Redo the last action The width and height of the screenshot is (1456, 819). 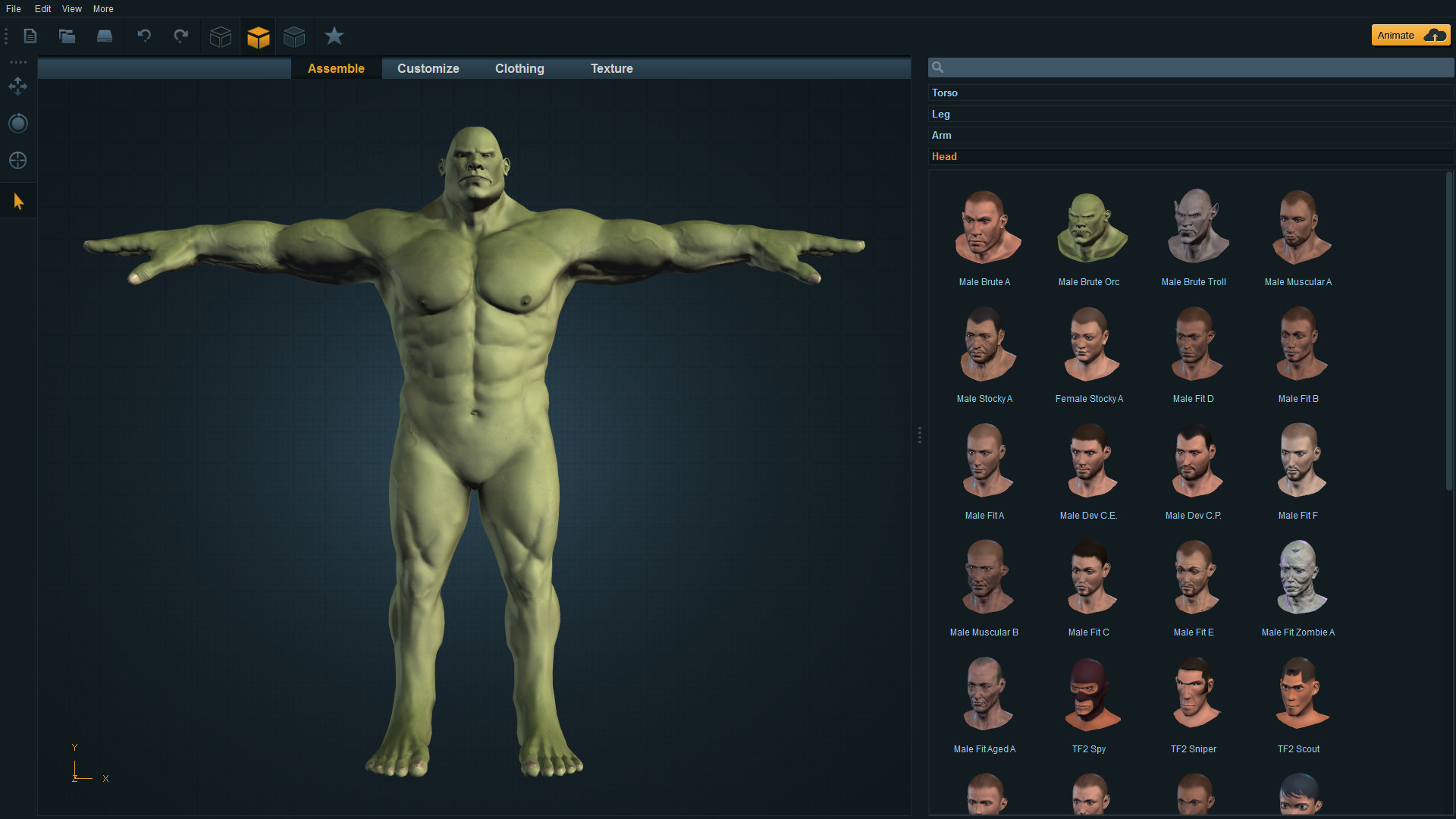click(180, 36)
